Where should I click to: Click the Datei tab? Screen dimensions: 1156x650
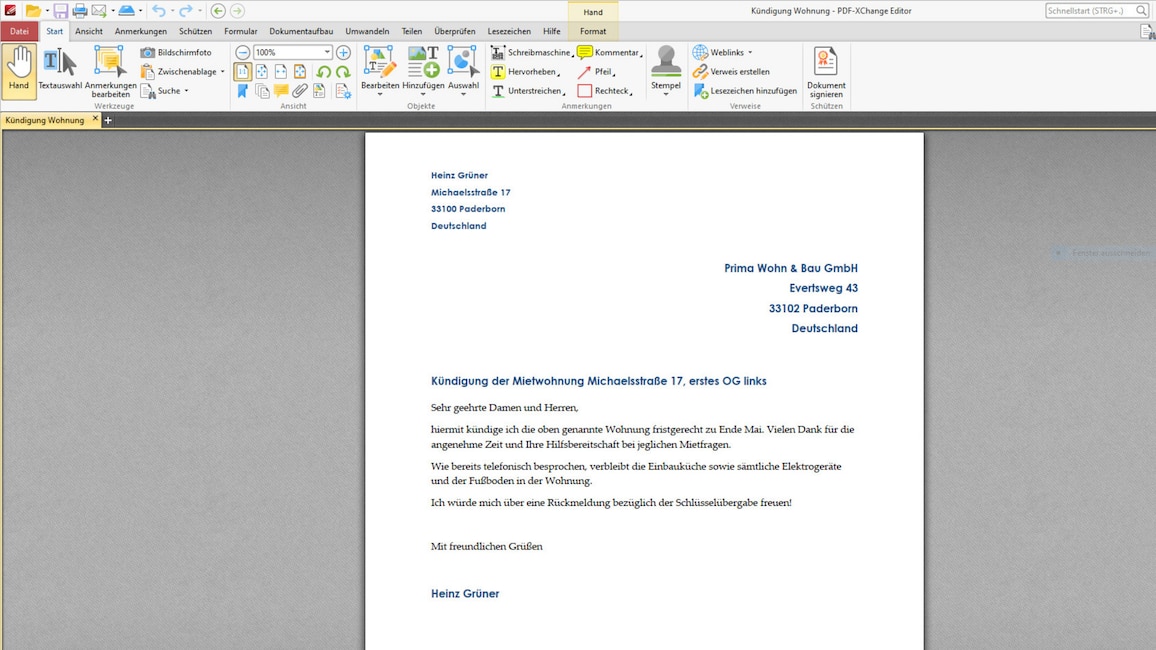[19, 31]
